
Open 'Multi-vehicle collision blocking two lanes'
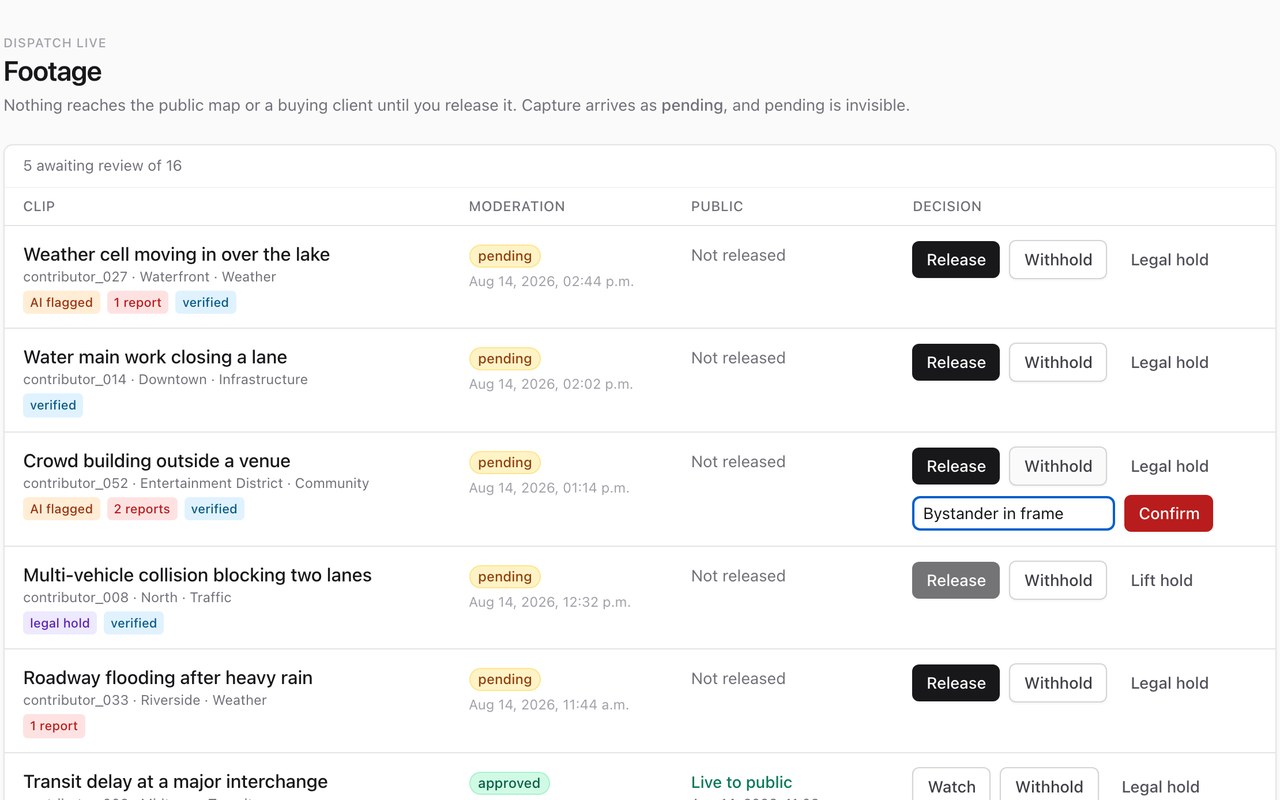click(x=197, y=575)
